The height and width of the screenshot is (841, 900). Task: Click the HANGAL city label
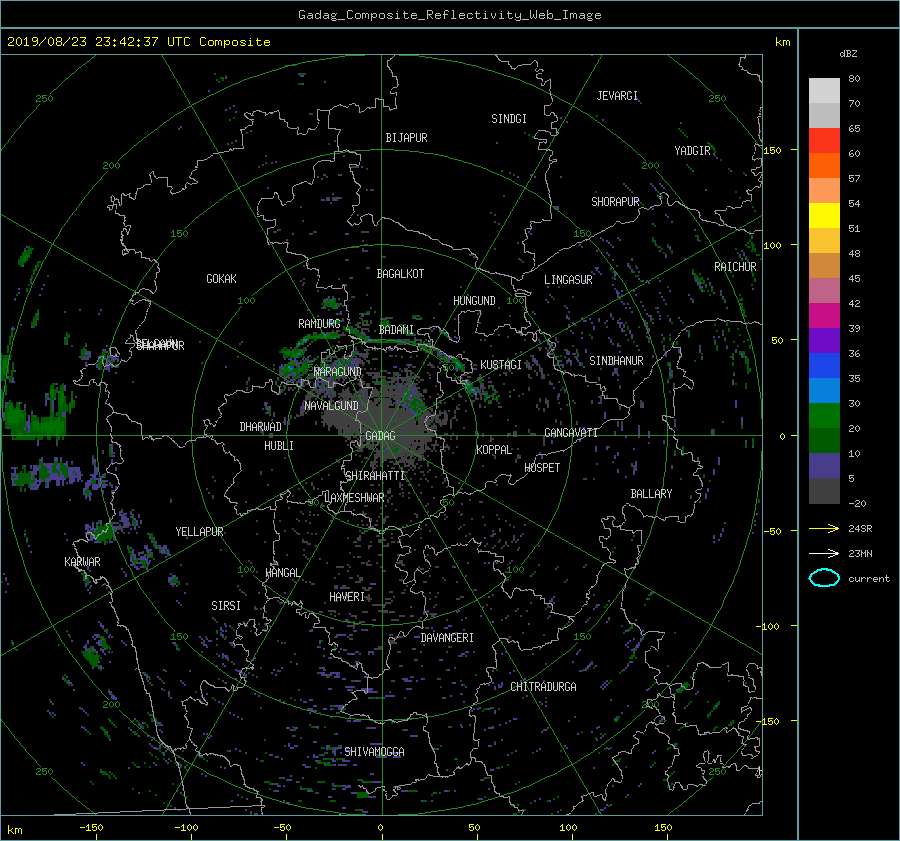point(282,573)
